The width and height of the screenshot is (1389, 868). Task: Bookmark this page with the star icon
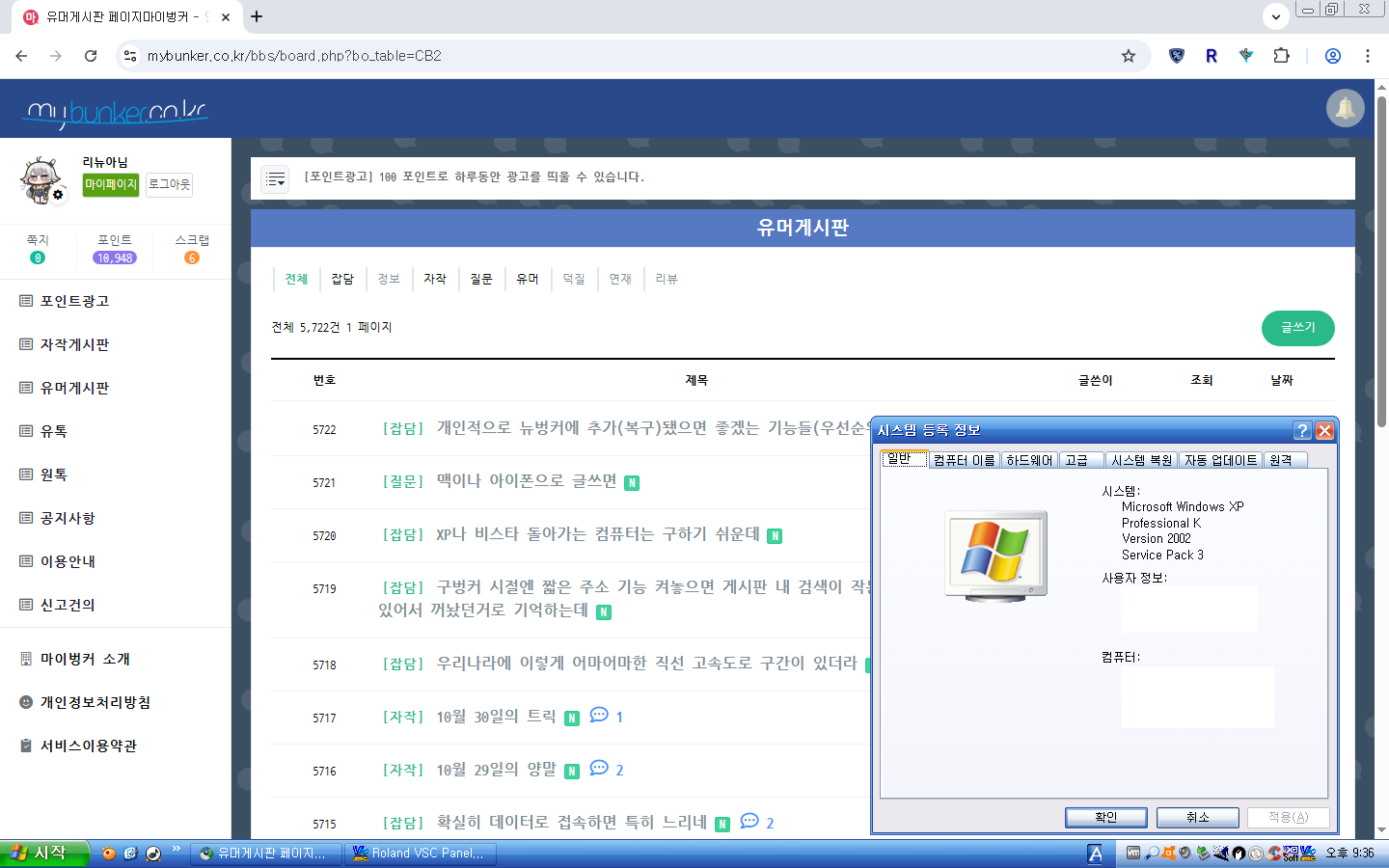(x=1128, y=56)
